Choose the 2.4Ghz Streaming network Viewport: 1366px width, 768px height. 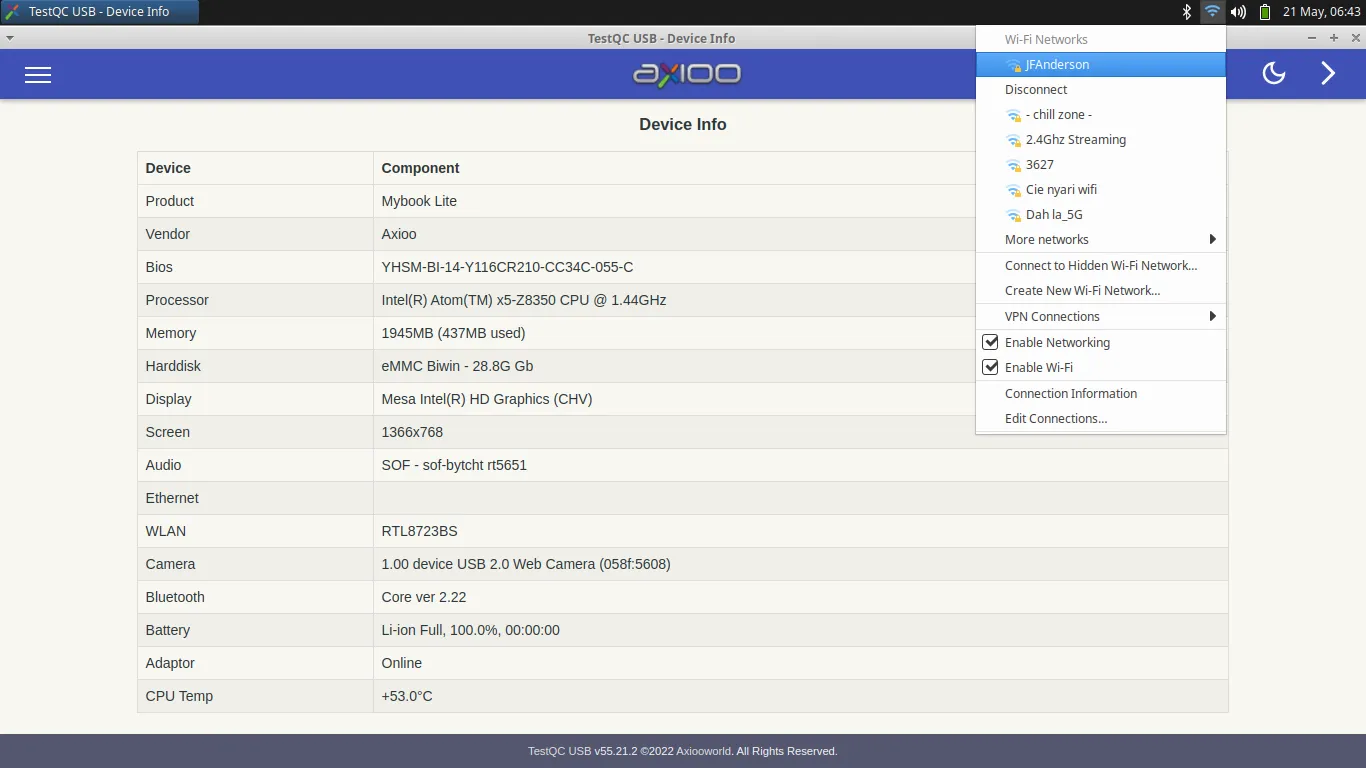coord(1075,140)
